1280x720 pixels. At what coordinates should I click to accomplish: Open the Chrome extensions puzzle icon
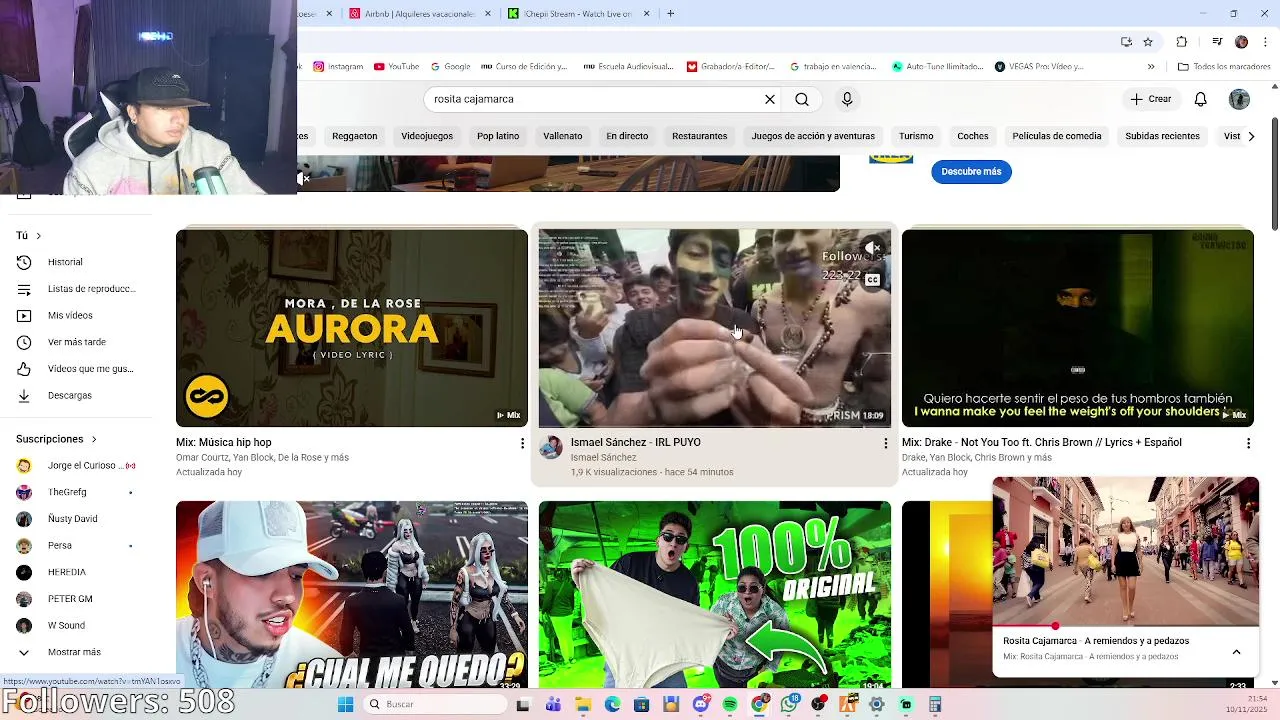point(1182,41)
